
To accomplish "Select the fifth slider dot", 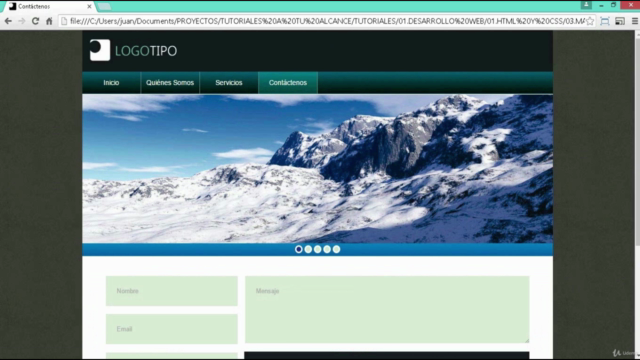I will click(x=336, y=249).
